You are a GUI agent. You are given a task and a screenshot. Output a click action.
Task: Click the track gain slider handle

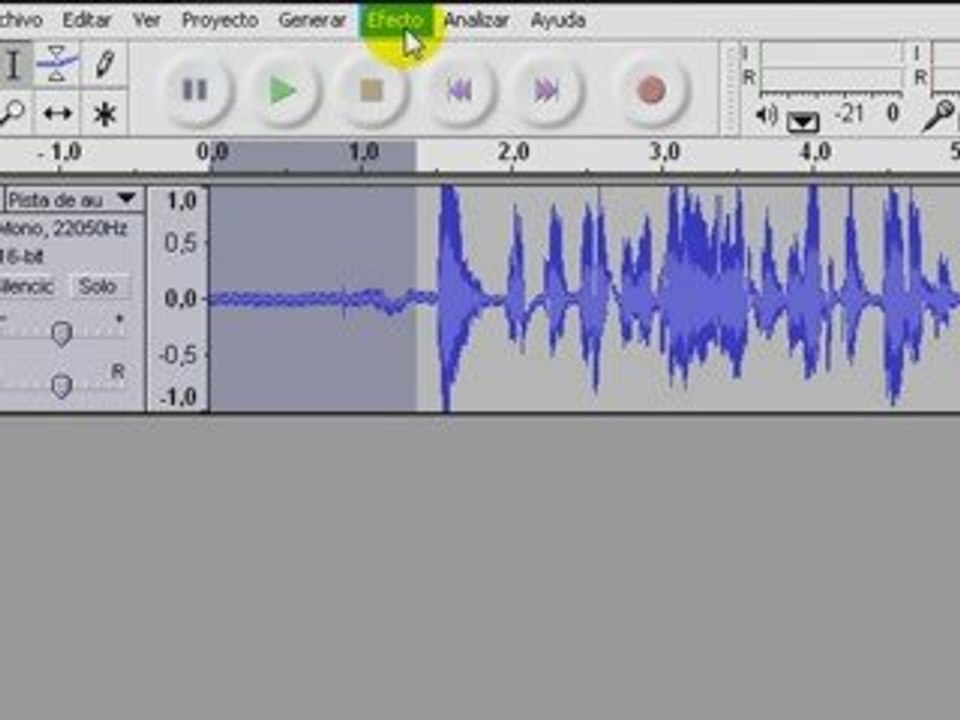pos(61,334)
